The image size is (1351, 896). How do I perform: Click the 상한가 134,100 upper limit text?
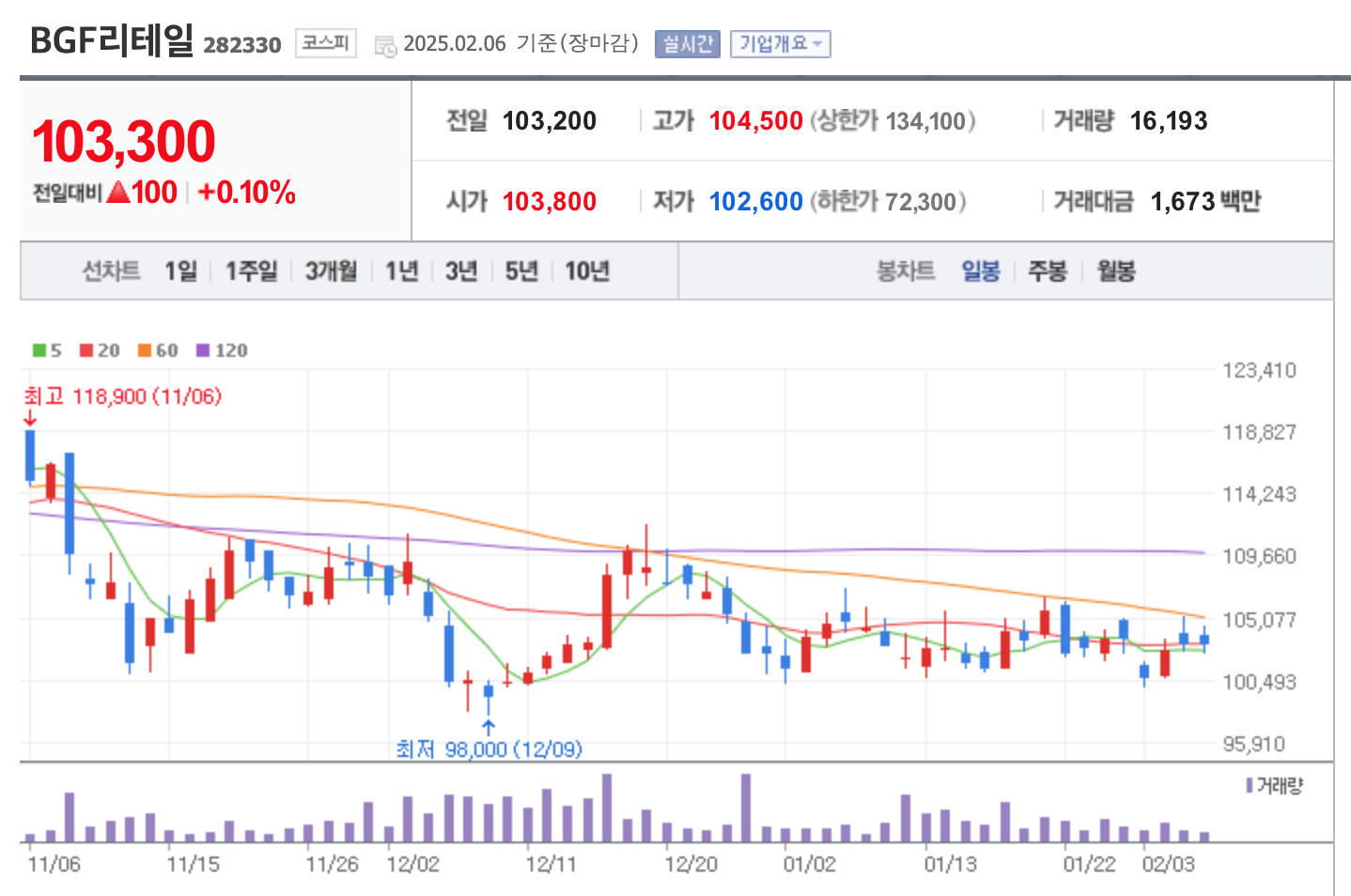893,121
